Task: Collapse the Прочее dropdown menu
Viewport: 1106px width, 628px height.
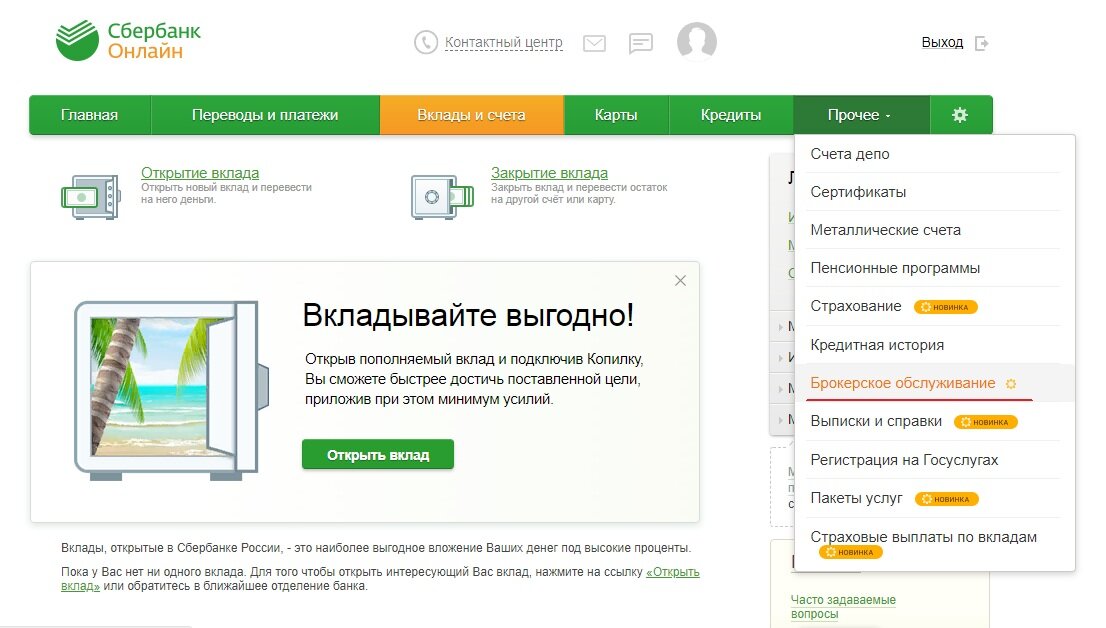Action: click(861, 115)
